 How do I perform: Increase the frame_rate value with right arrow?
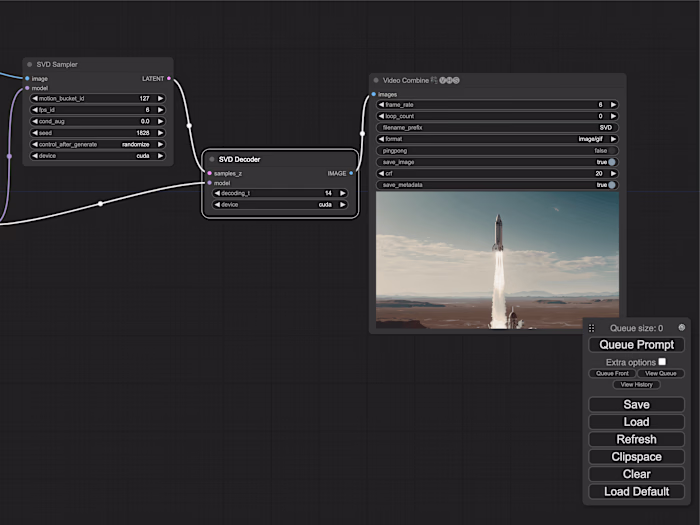click(x=613, y=104)
